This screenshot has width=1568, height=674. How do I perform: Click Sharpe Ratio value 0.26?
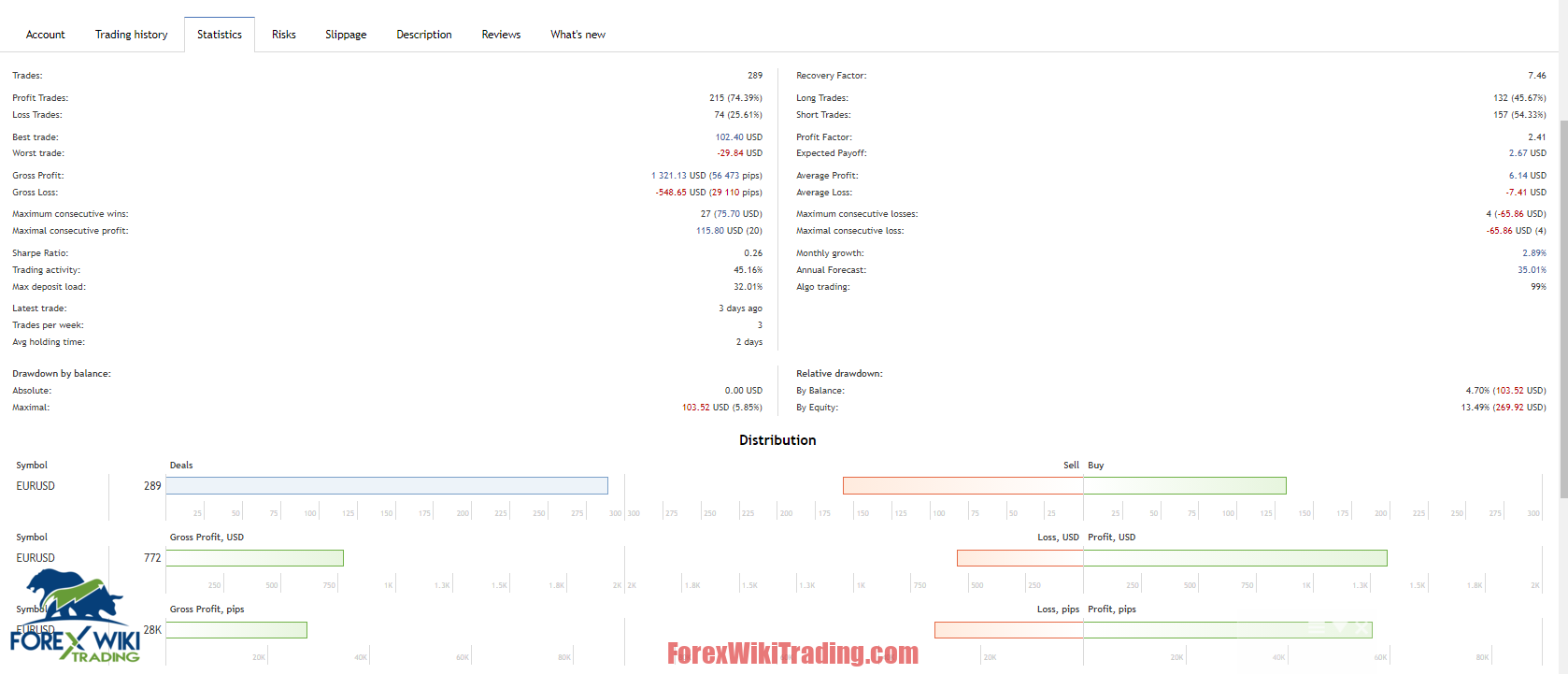753,253
